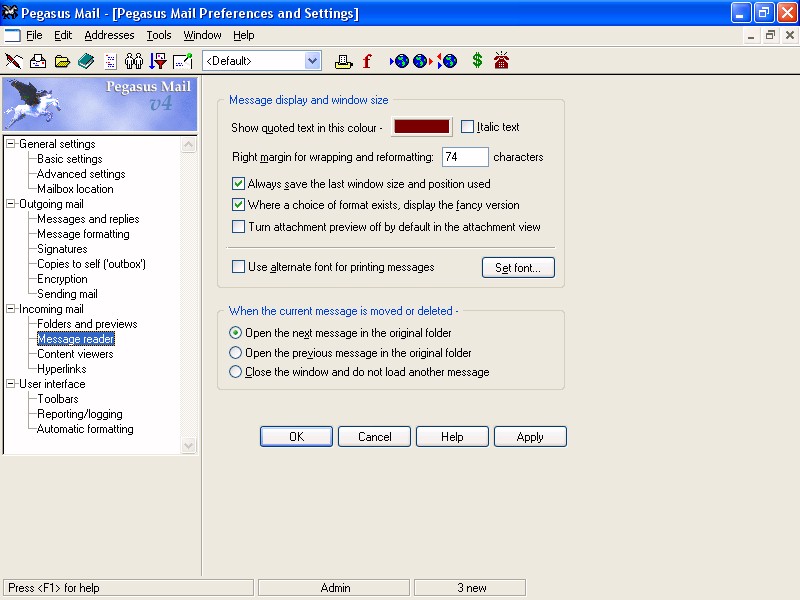Open the <Default> identity dropdown

(x=313, y=61)
